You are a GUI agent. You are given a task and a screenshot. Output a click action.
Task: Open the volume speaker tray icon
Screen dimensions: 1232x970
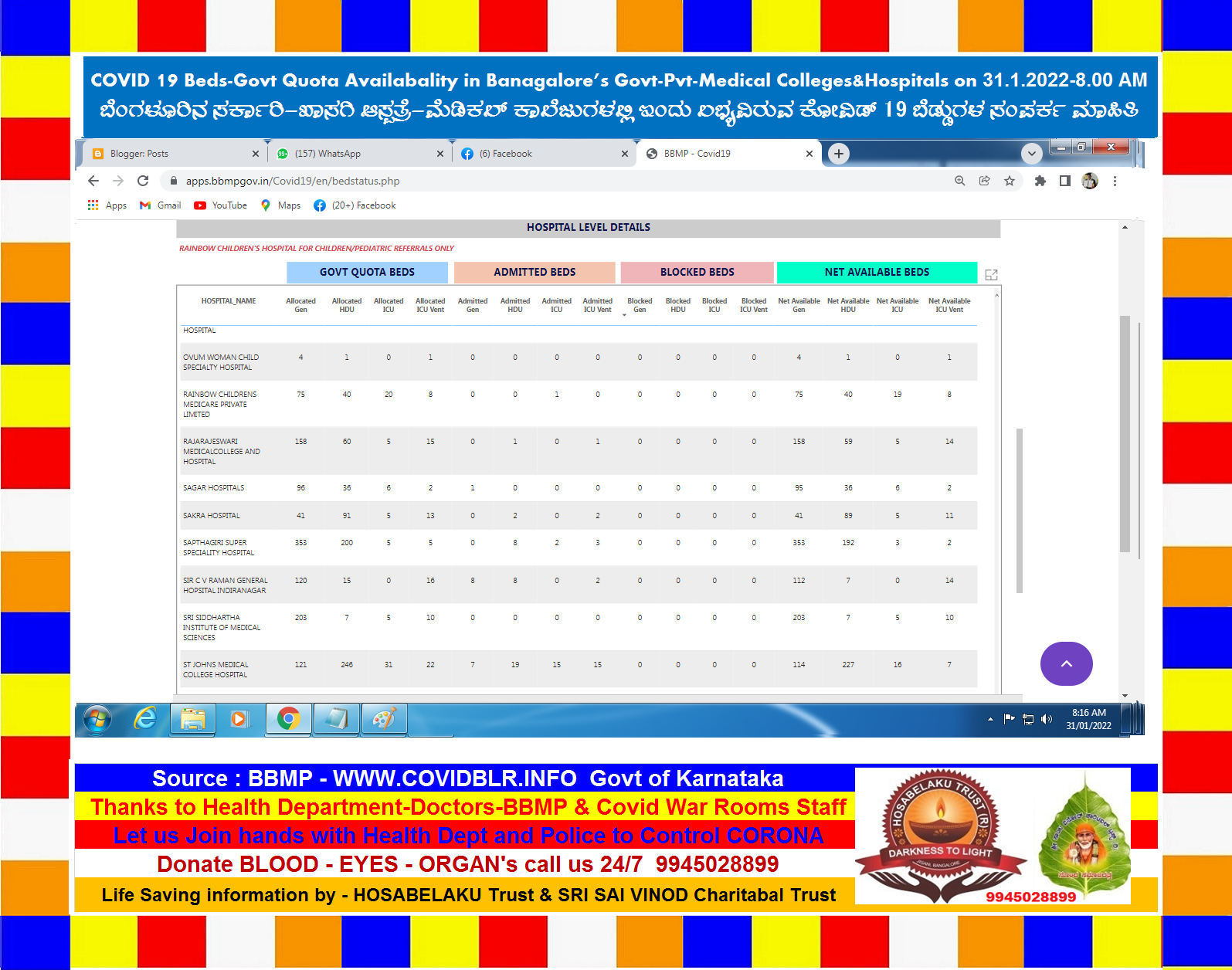click(1047, 719)
